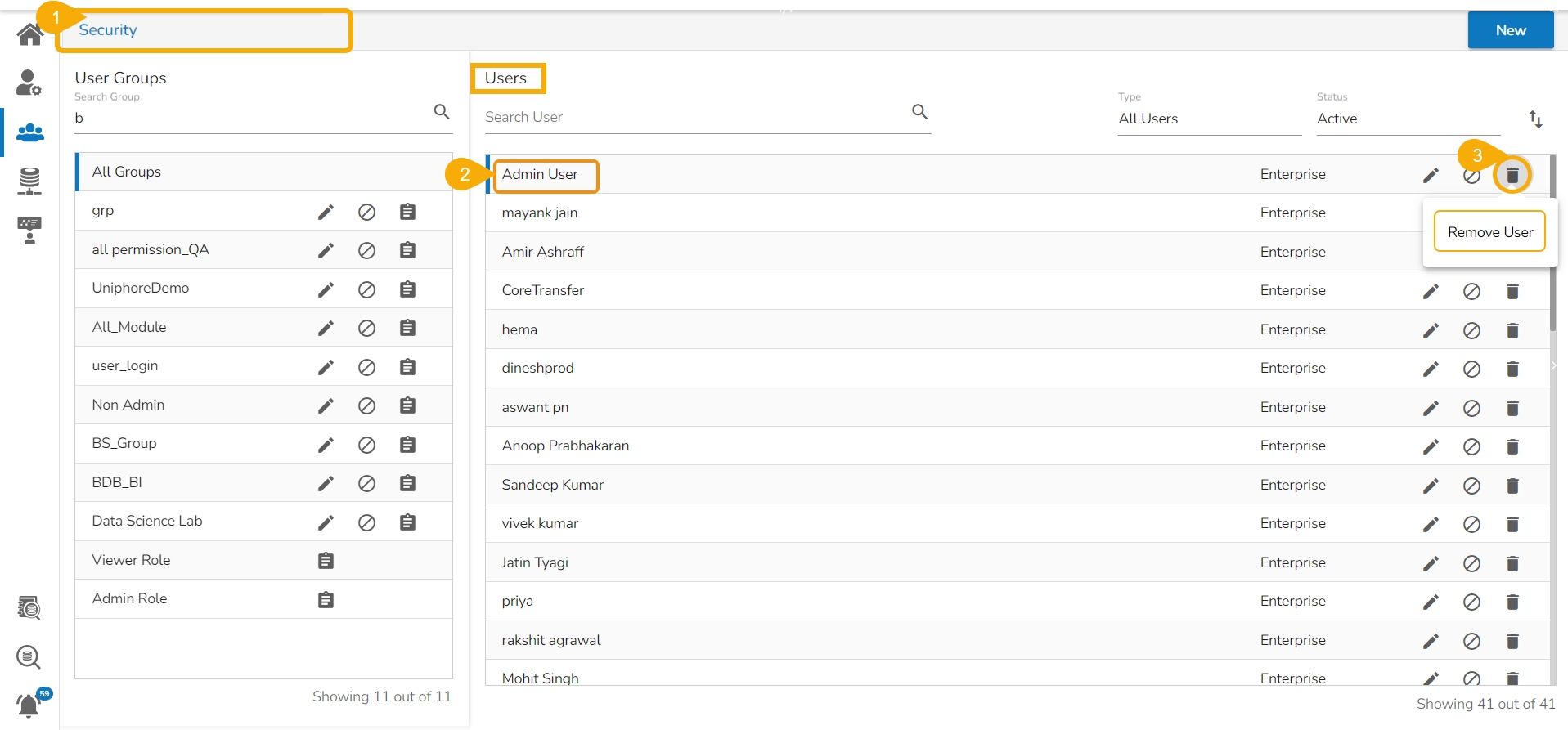1568x730 pixels.
Task: Click the Remove User tooltip button
Action: (1489, 232)
